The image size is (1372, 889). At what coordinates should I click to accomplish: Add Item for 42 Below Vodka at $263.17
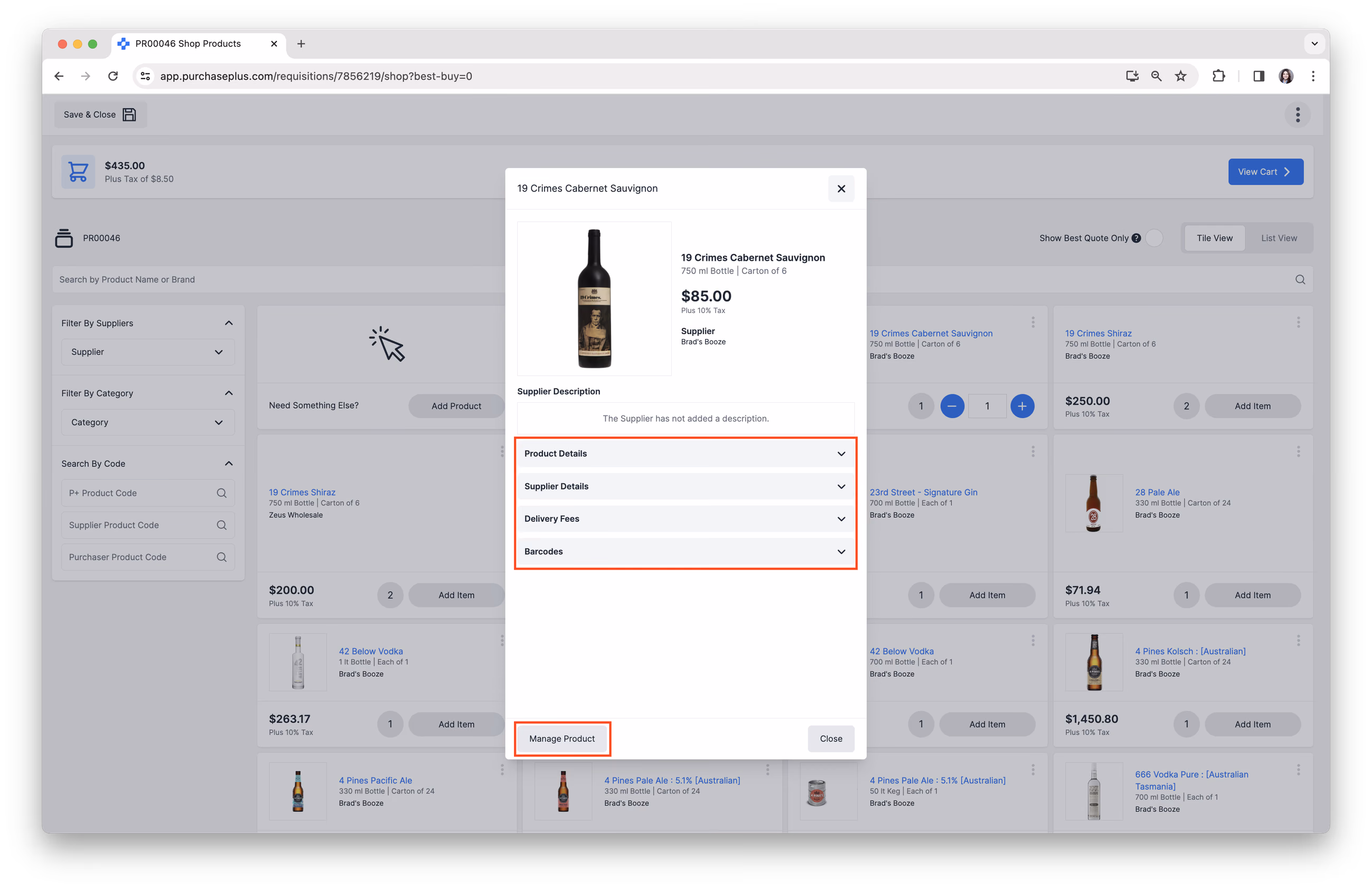(x=456, y=724)
